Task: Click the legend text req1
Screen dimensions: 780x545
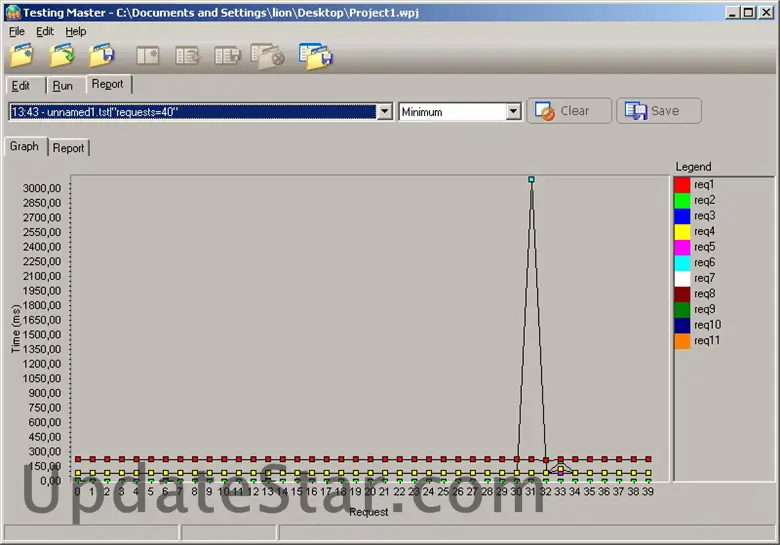Action: (x=704, y=184)
